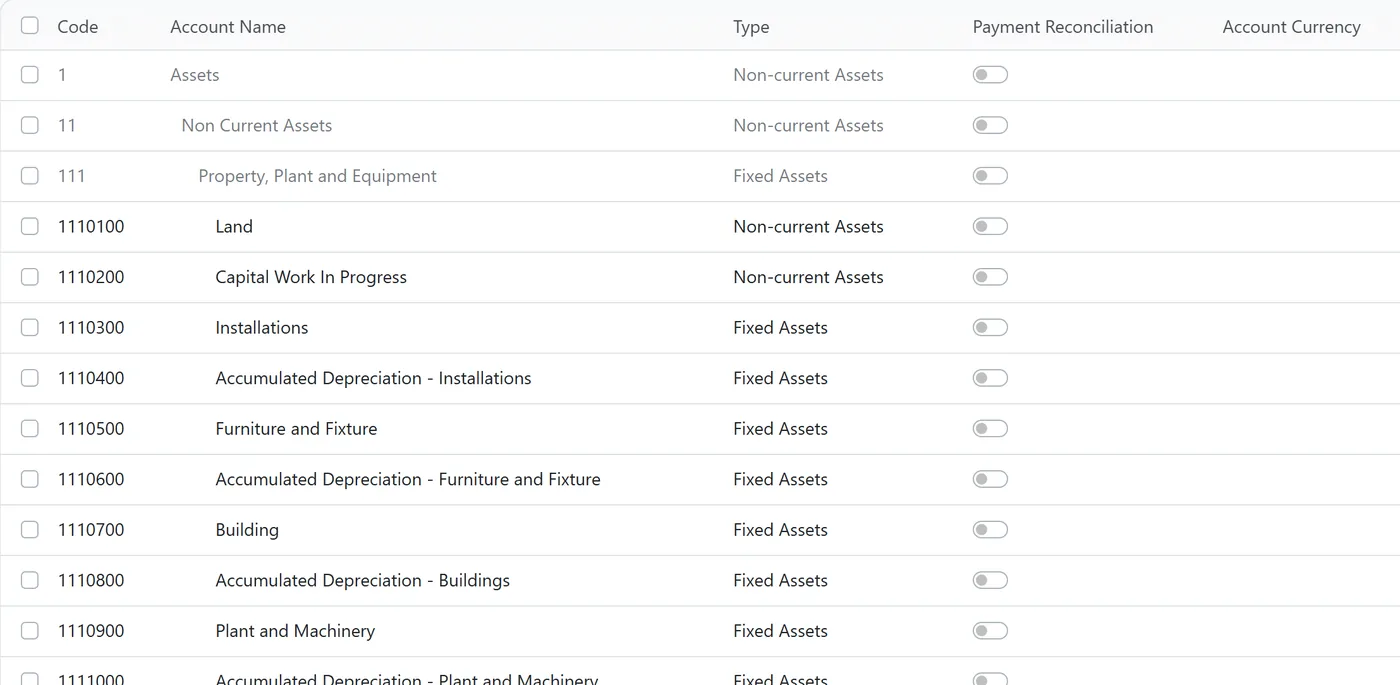Tick checkbox for code 1110600

(x=30, y=479)
